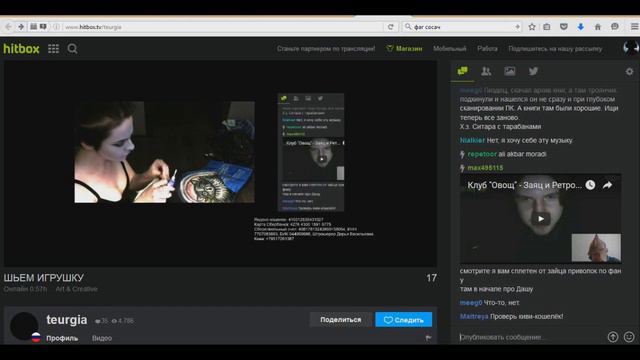Open the hitbox grid browse menu
640x360 pixels.
coord(53,49)
